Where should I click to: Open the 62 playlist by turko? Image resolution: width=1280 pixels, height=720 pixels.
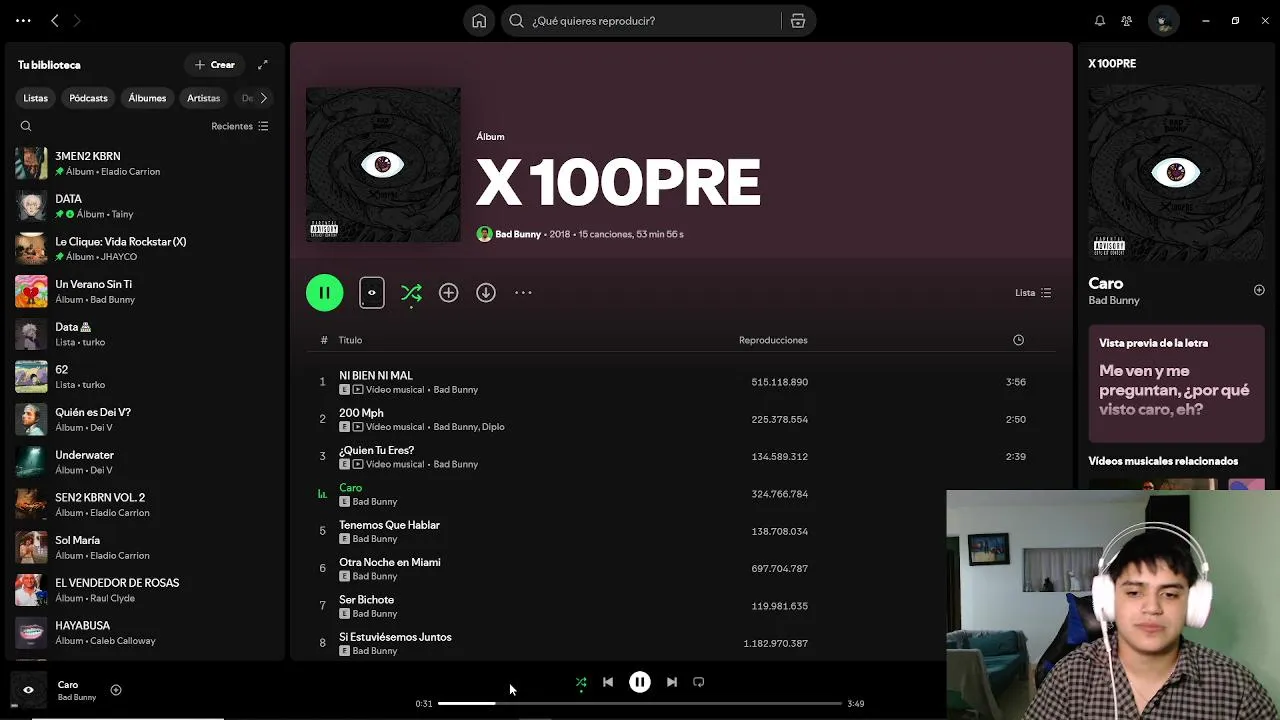(145, 376)
